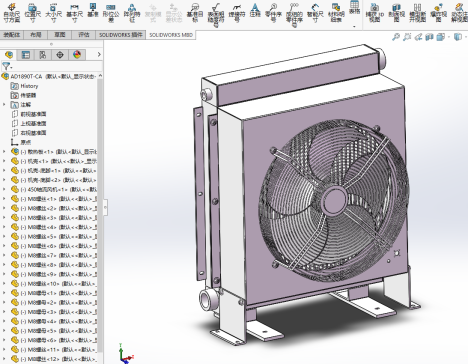Click the 成组的零件序号 stacked balloon tool
468x364 pixels.
click(294, 15)
